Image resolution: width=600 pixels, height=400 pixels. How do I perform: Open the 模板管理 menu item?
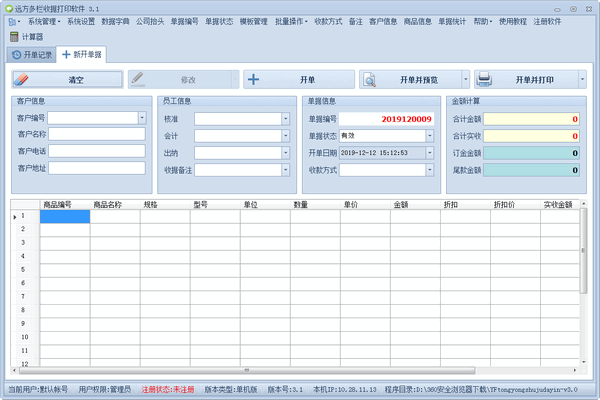click(x=254, y=21)
